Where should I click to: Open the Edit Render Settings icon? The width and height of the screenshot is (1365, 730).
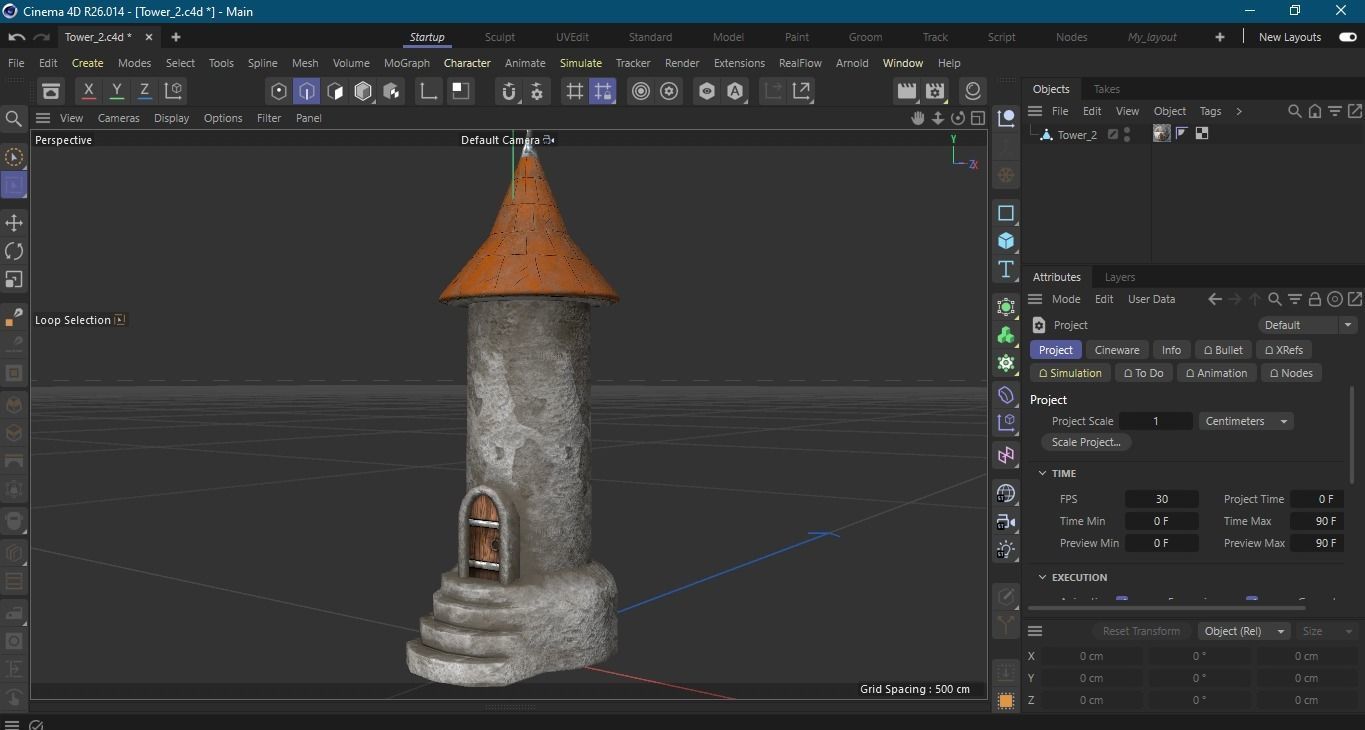pos(935,91)
